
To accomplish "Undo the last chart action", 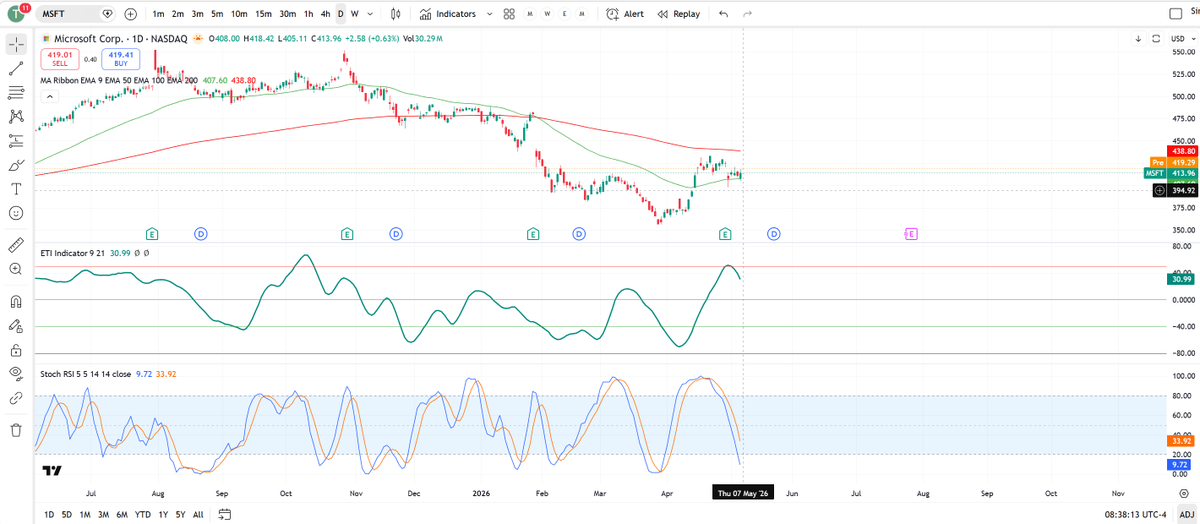I will pyautogui.click(x=723, y=14).
